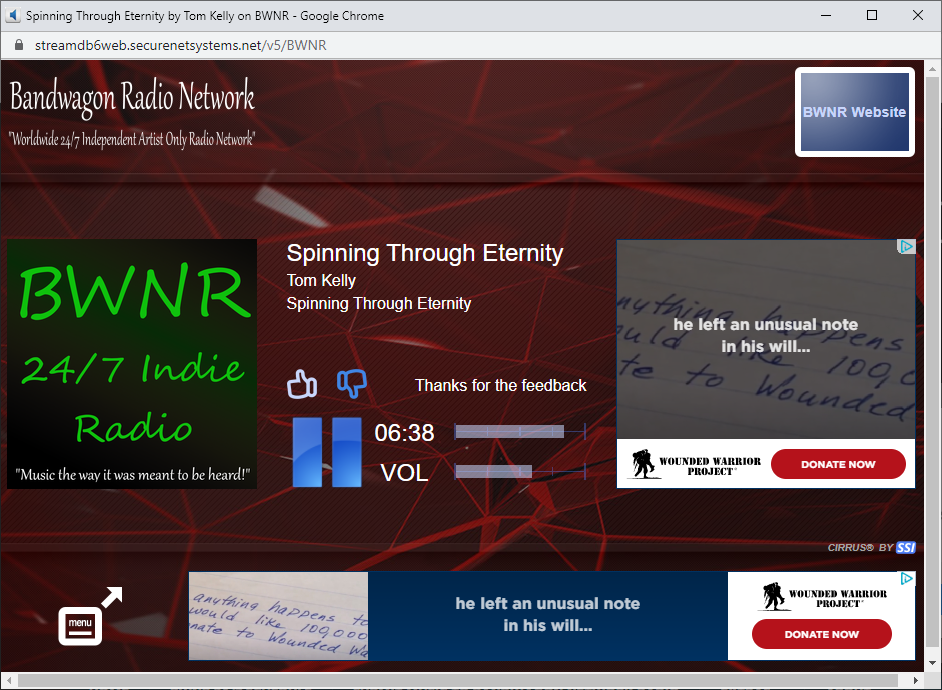This screenshot has width=942, height=690.
Task: Open the BWNR Website button
Action: coord(854,112)
